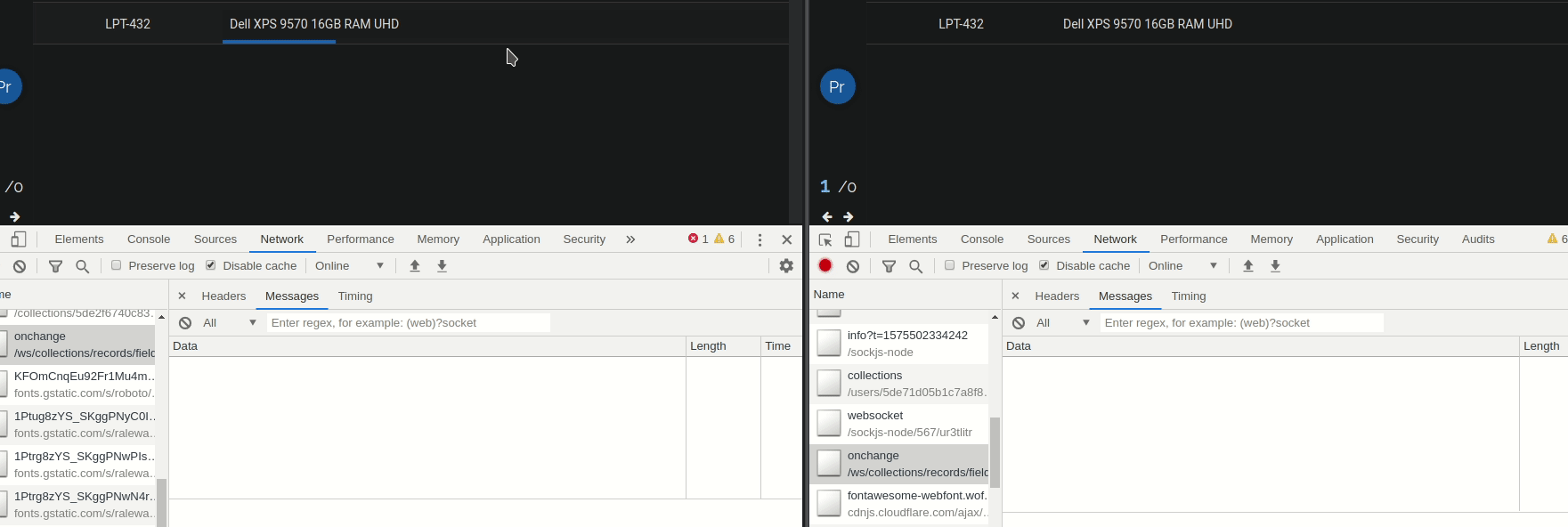This screenshot has height=527, width=1568.
Task: Import HAR file in right DevTools
Action: pos(1248,265)
